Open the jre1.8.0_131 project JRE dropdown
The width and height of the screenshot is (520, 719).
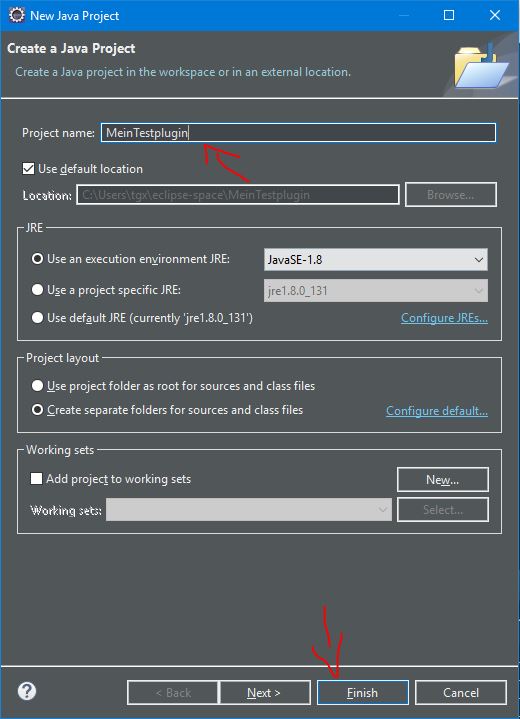pyautogui.click(x=376, y=290)
